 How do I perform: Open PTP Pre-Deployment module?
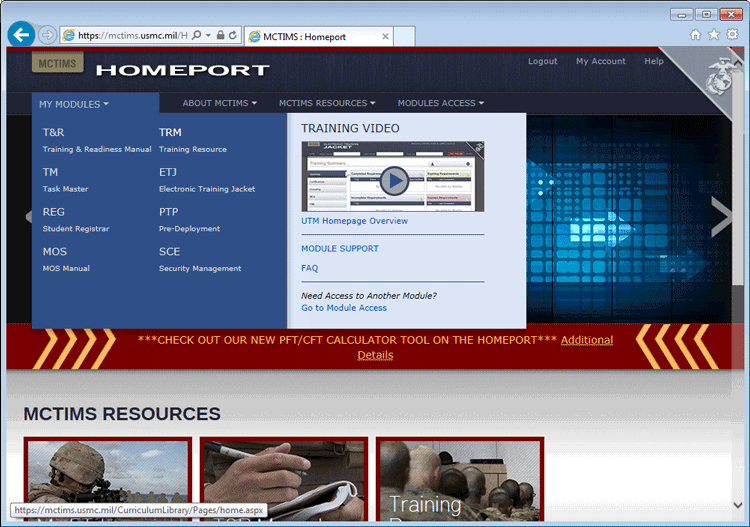[189, 220]
